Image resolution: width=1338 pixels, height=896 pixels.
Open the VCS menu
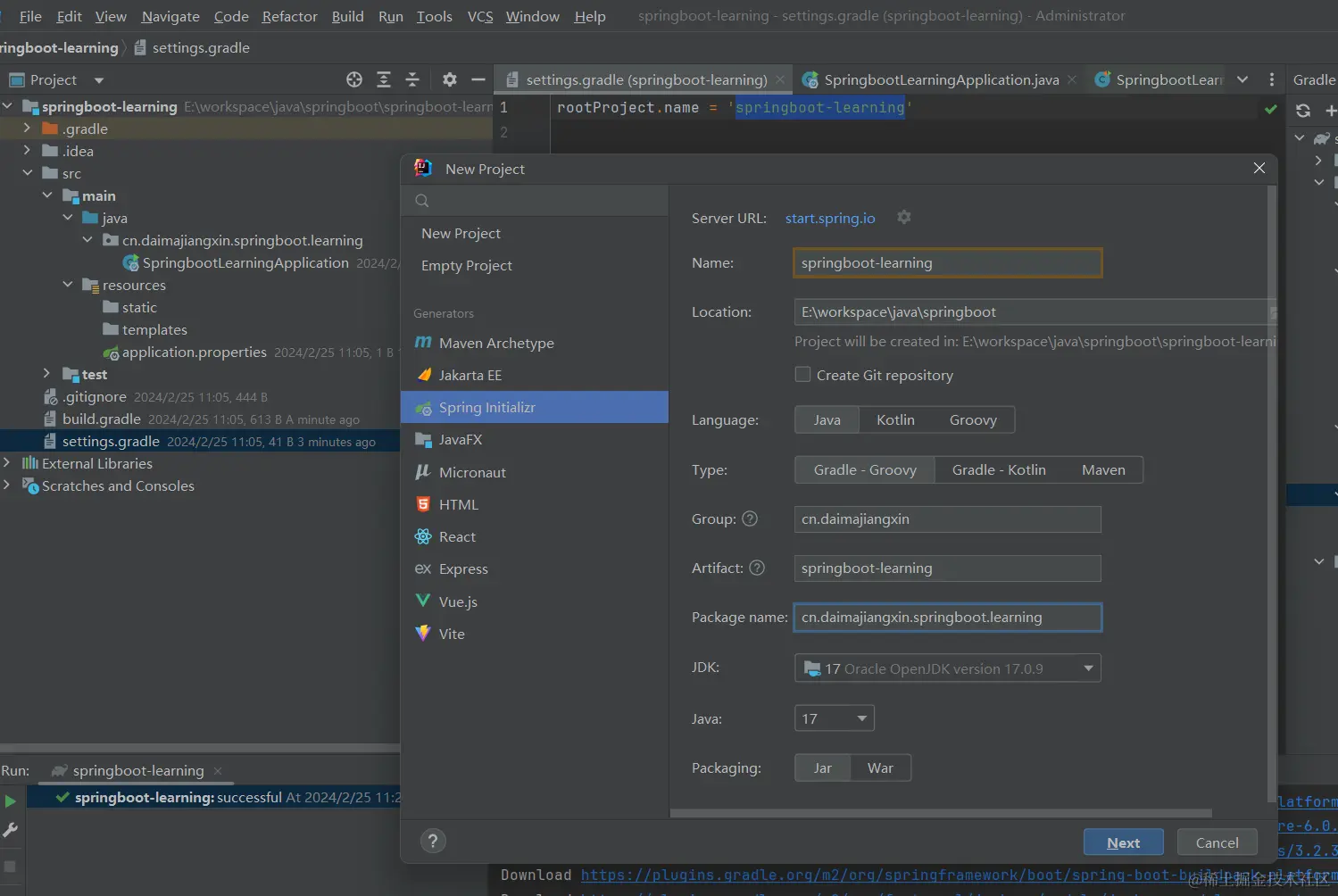coord(480,16)
